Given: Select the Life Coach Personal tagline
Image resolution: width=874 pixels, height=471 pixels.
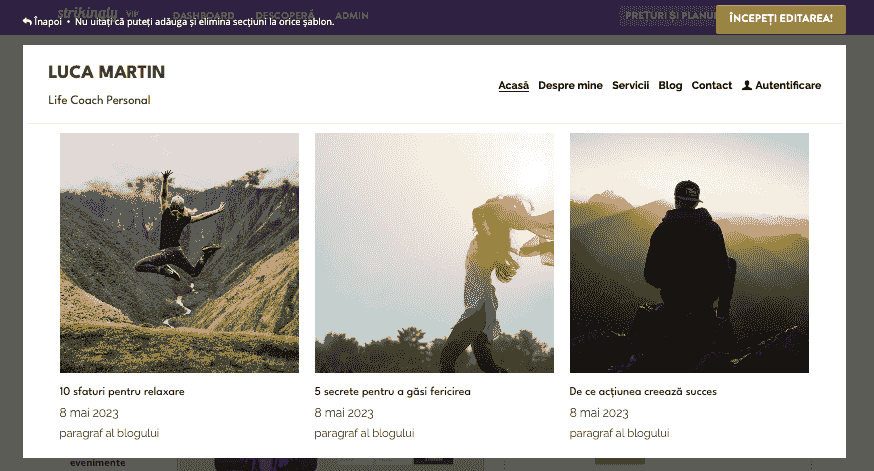Looking at the screenshot, I should [x=99, y=100].
